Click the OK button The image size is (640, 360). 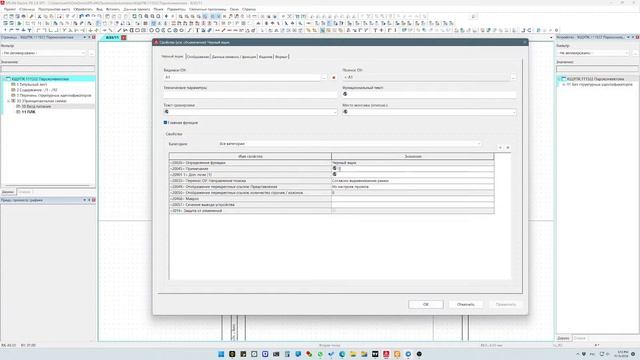tap(426, 304)
